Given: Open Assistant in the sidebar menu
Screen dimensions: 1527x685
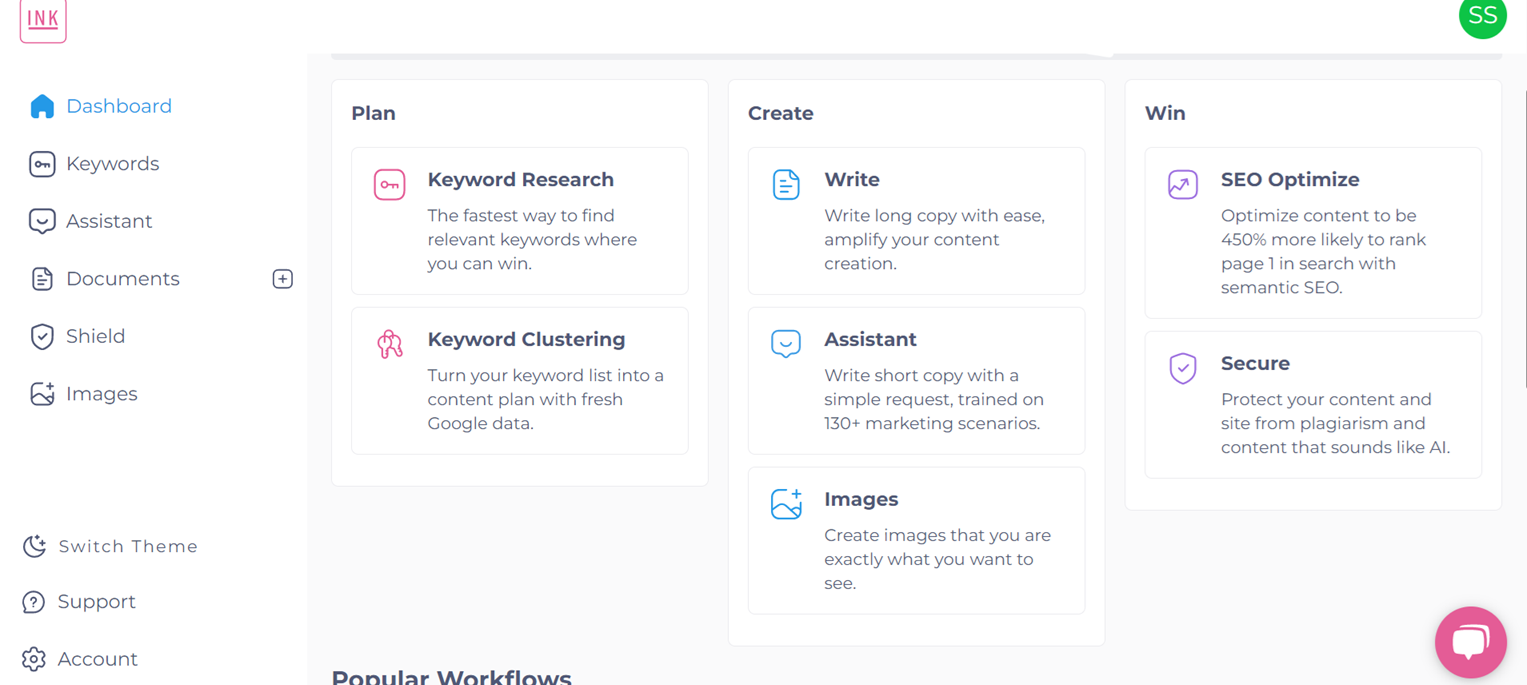Looking at the screenshot, I should (x=109, y=221).
